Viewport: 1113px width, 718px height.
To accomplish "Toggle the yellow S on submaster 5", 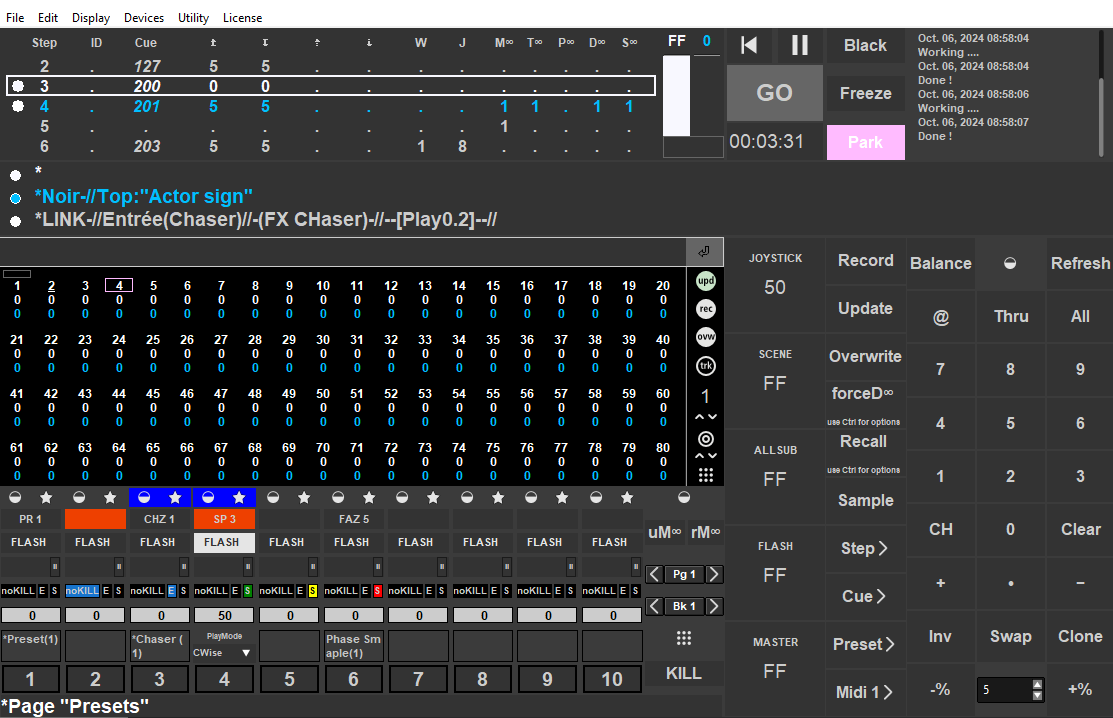I will coord(312,591).
